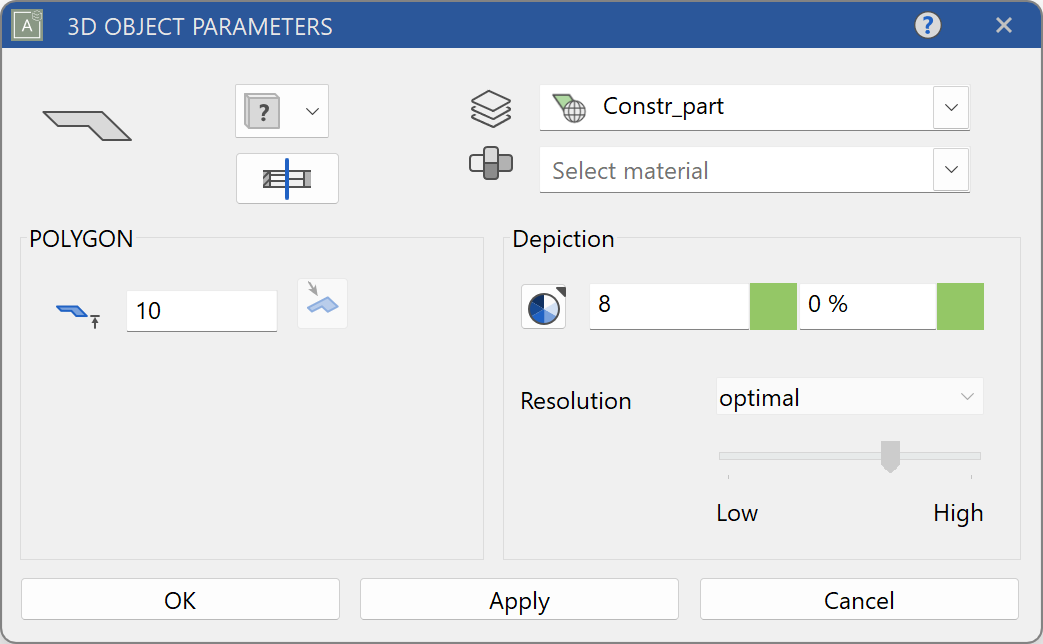Click the blue extrusion height icon in POLYGON
The image size is (1043, 644).
pos(80,311)
